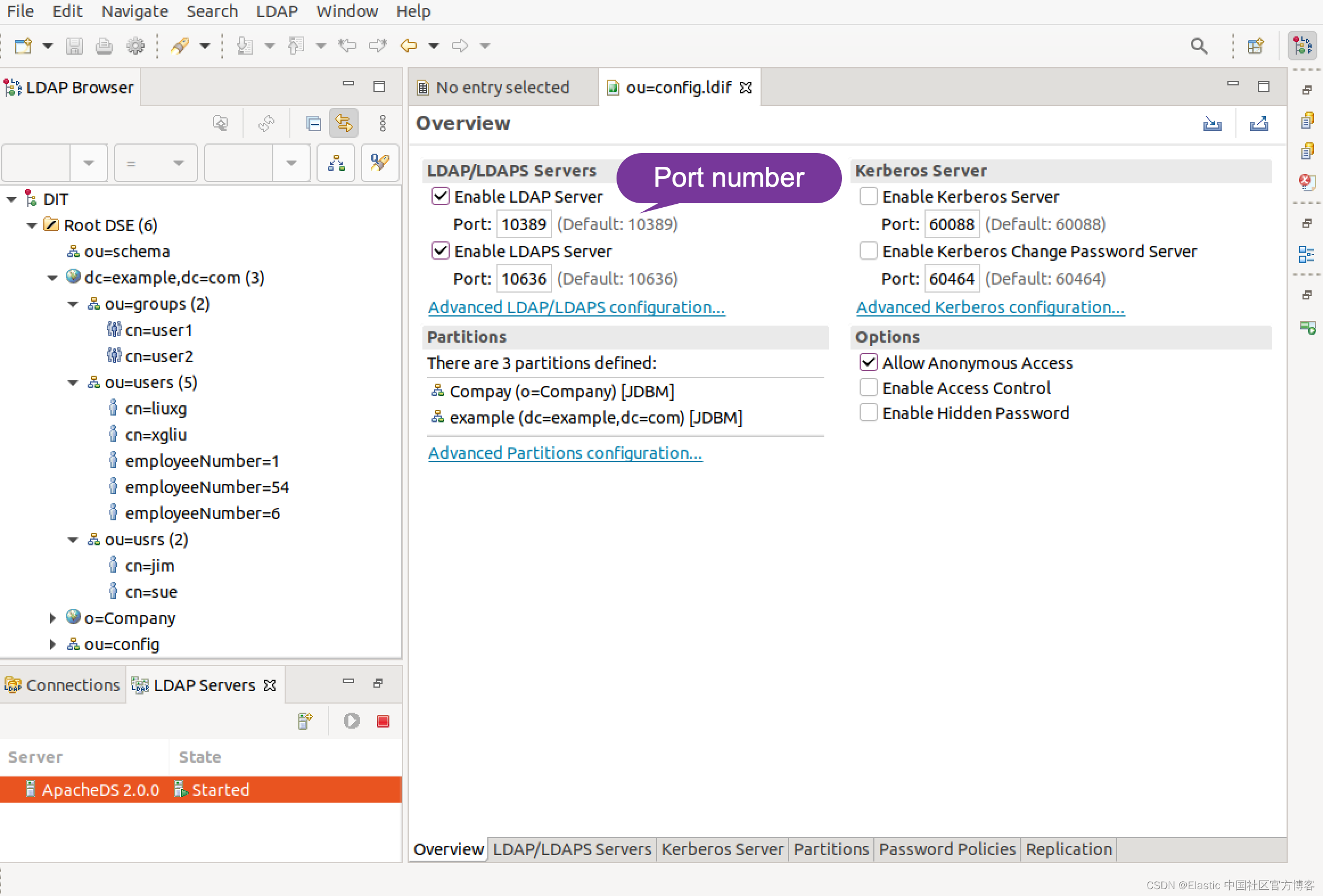Expand the o=Company tree entry
1323x896 pixels.
(52, 618)
